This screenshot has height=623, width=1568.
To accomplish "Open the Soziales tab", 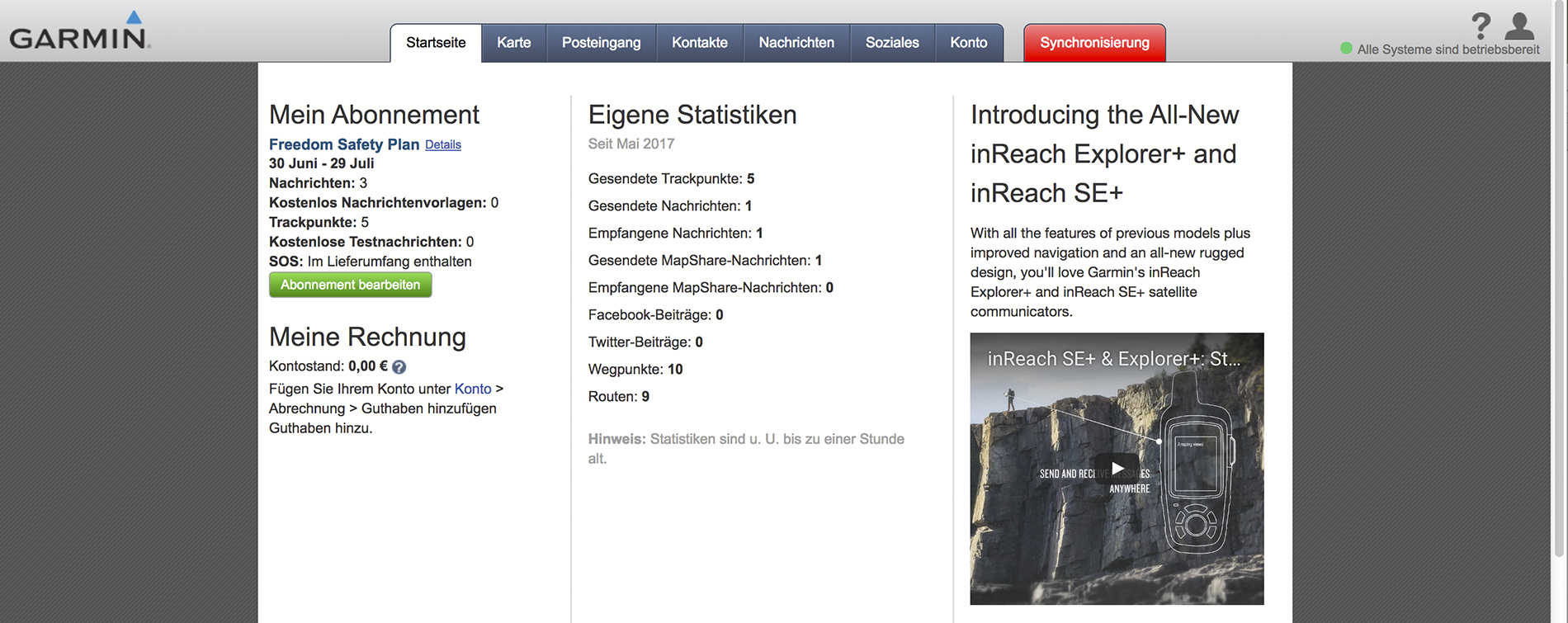I will (x=891, y=43).
